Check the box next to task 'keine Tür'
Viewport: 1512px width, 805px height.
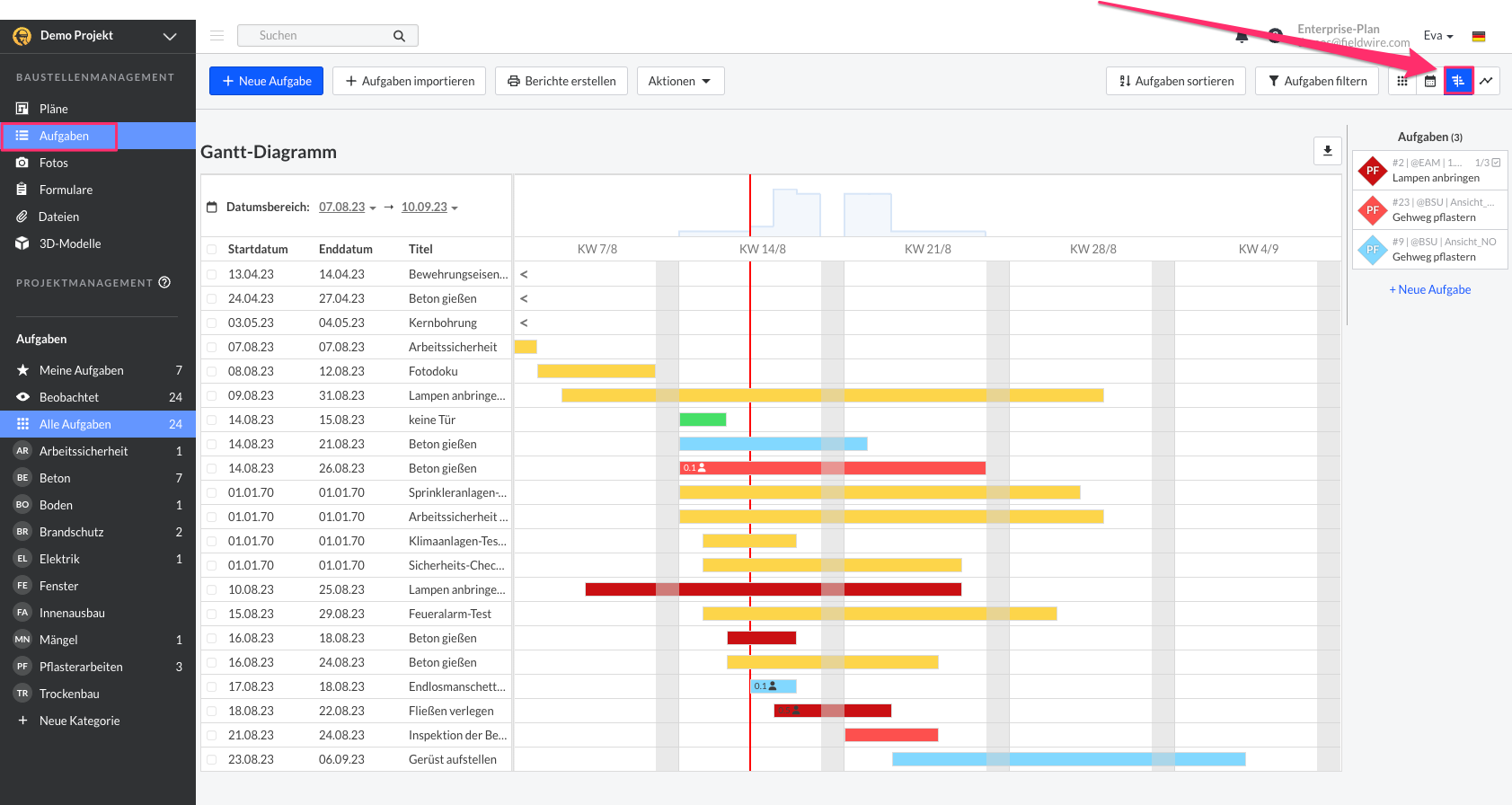coord(212,420)
